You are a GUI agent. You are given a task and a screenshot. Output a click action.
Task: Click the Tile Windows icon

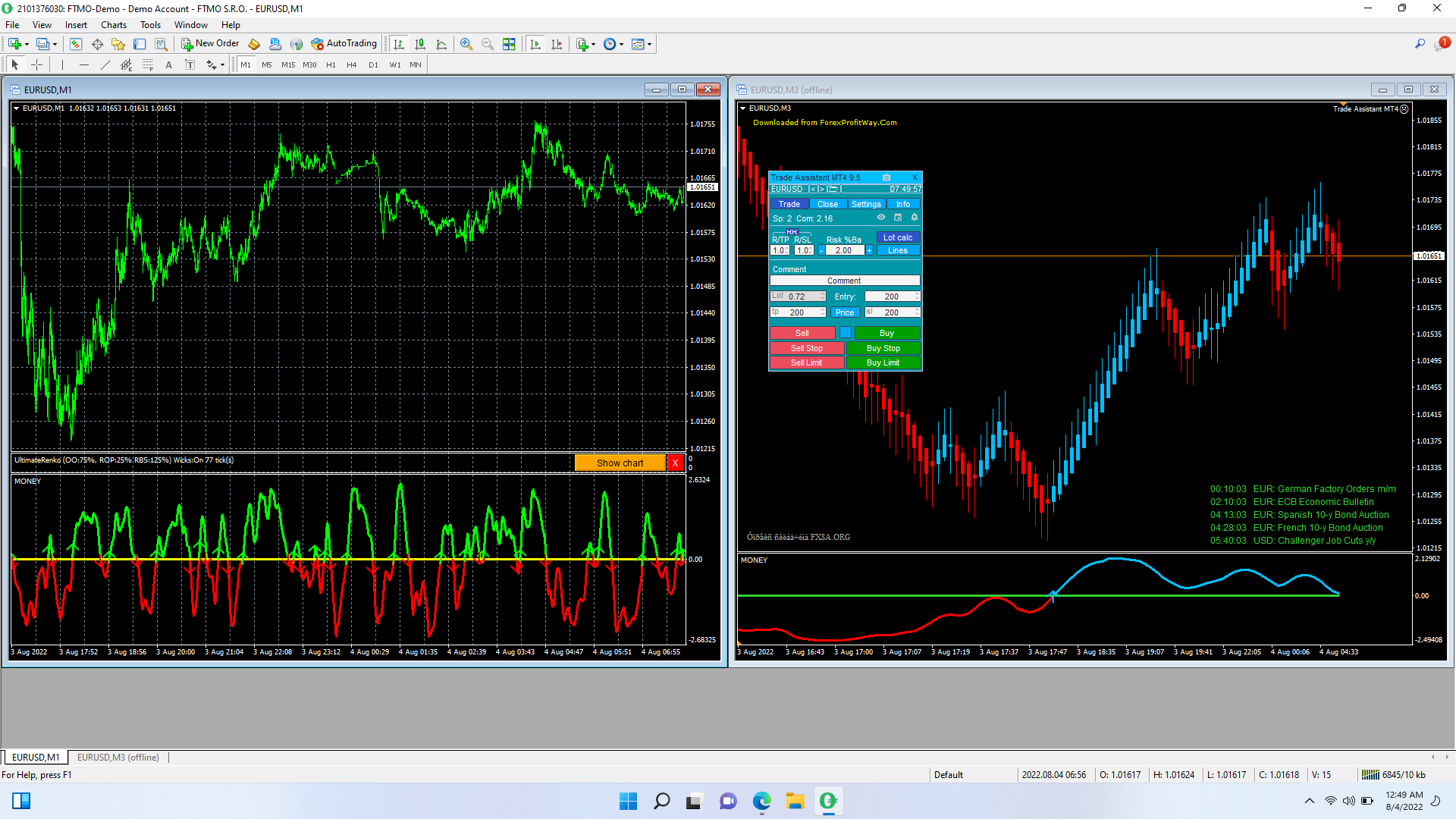pyautogui.click(x=509, y=44)
